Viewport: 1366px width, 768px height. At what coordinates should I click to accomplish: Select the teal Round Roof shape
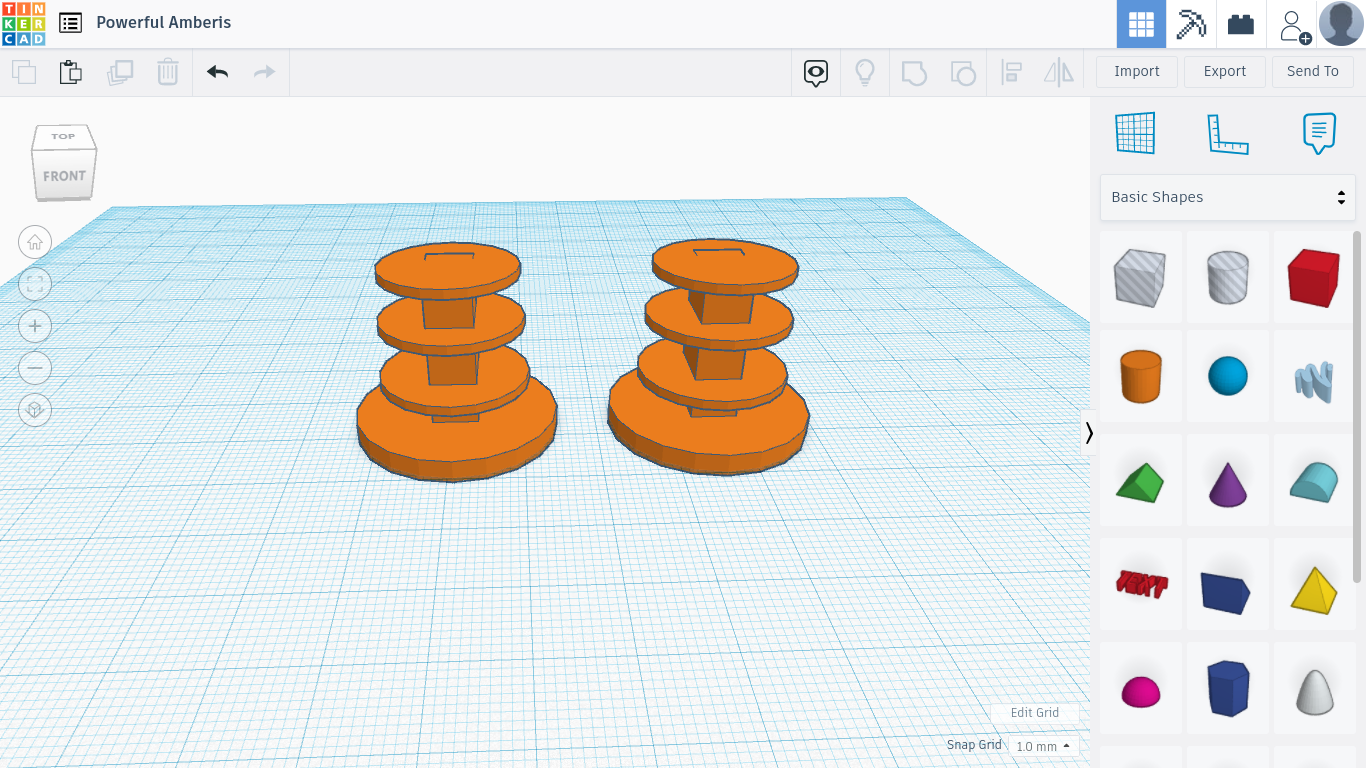(x=1314, y=481)
